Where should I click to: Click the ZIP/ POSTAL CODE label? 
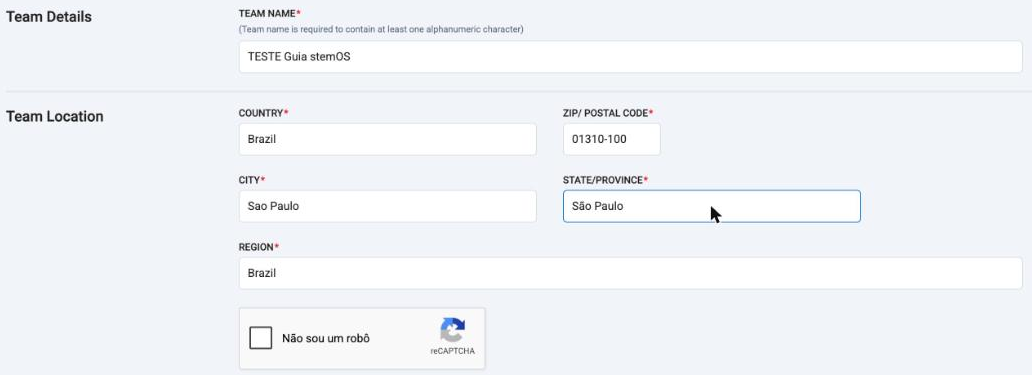click(608, 113)
